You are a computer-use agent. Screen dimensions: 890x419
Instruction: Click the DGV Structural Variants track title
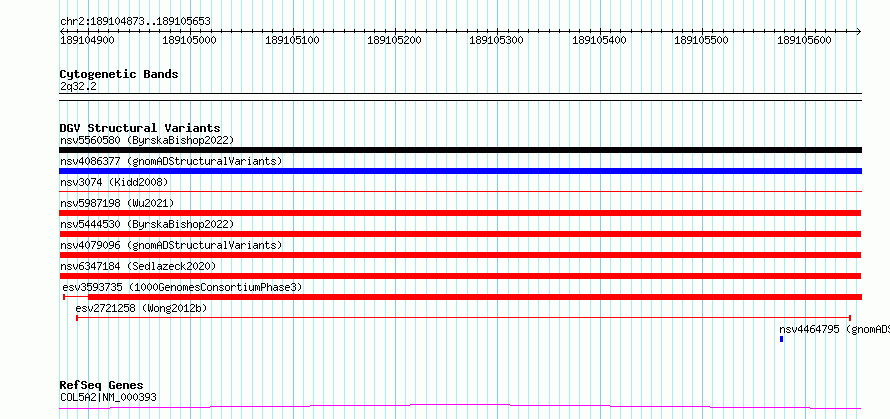click(x=140, y=128)
